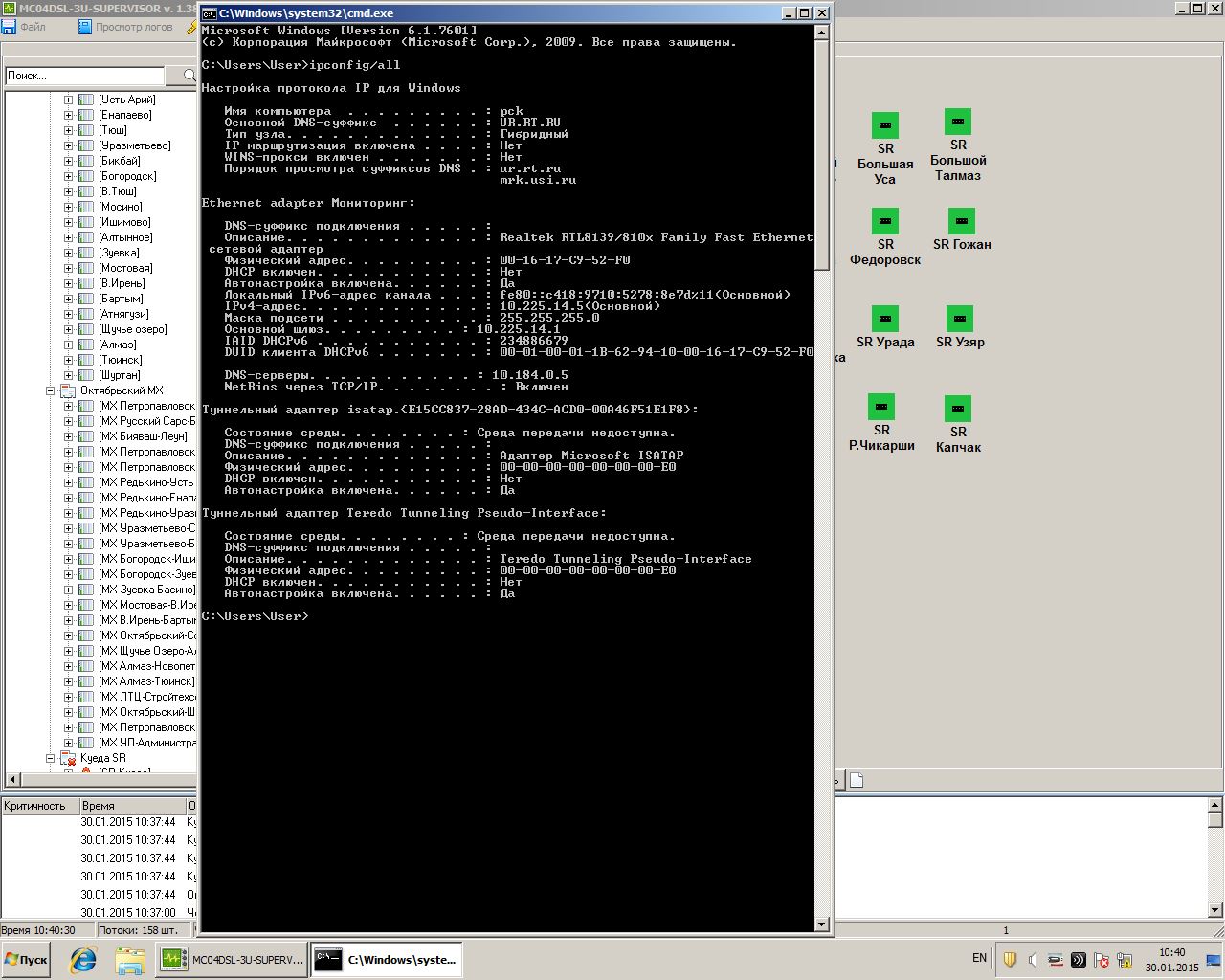Select the [Алтынное] tree item
The width and height of the screenshot is (1225, 980).
124,237
